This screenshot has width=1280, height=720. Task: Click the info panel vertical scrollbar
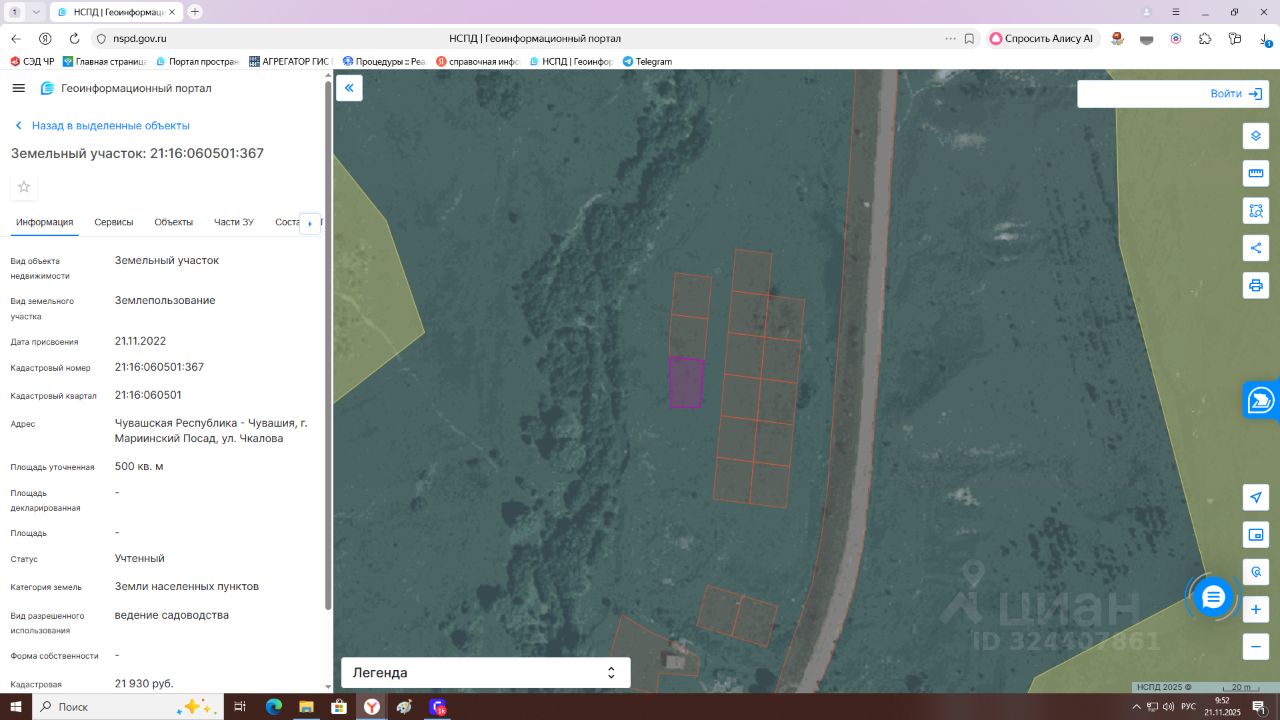click(328, 345)
